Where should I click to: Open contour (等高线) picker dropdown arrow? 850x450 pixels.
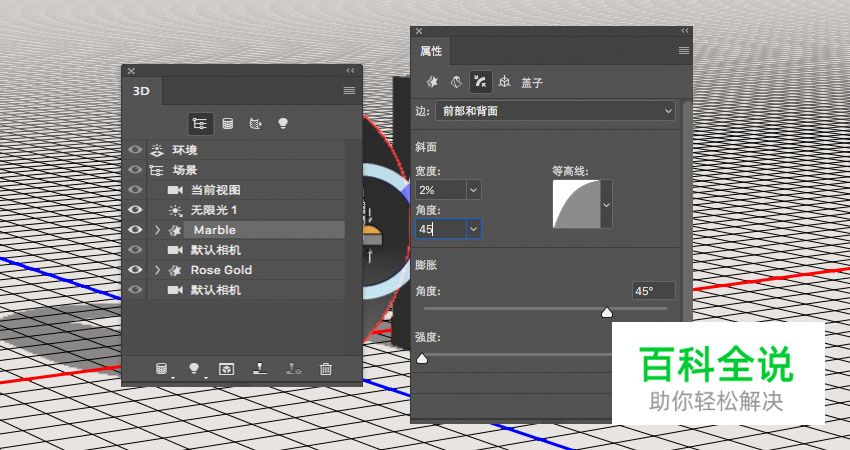pos(607,204)
